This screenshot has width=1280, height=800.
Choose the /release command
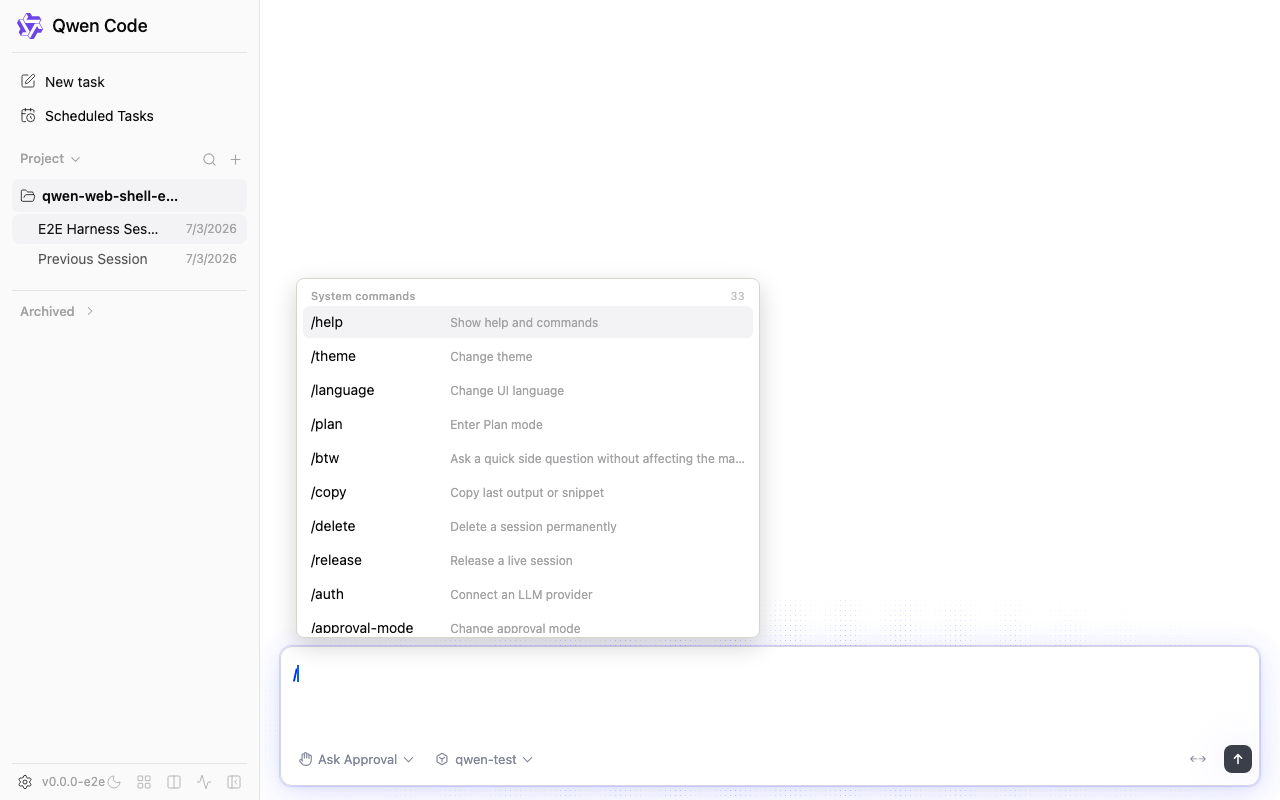tap(528, 560)
